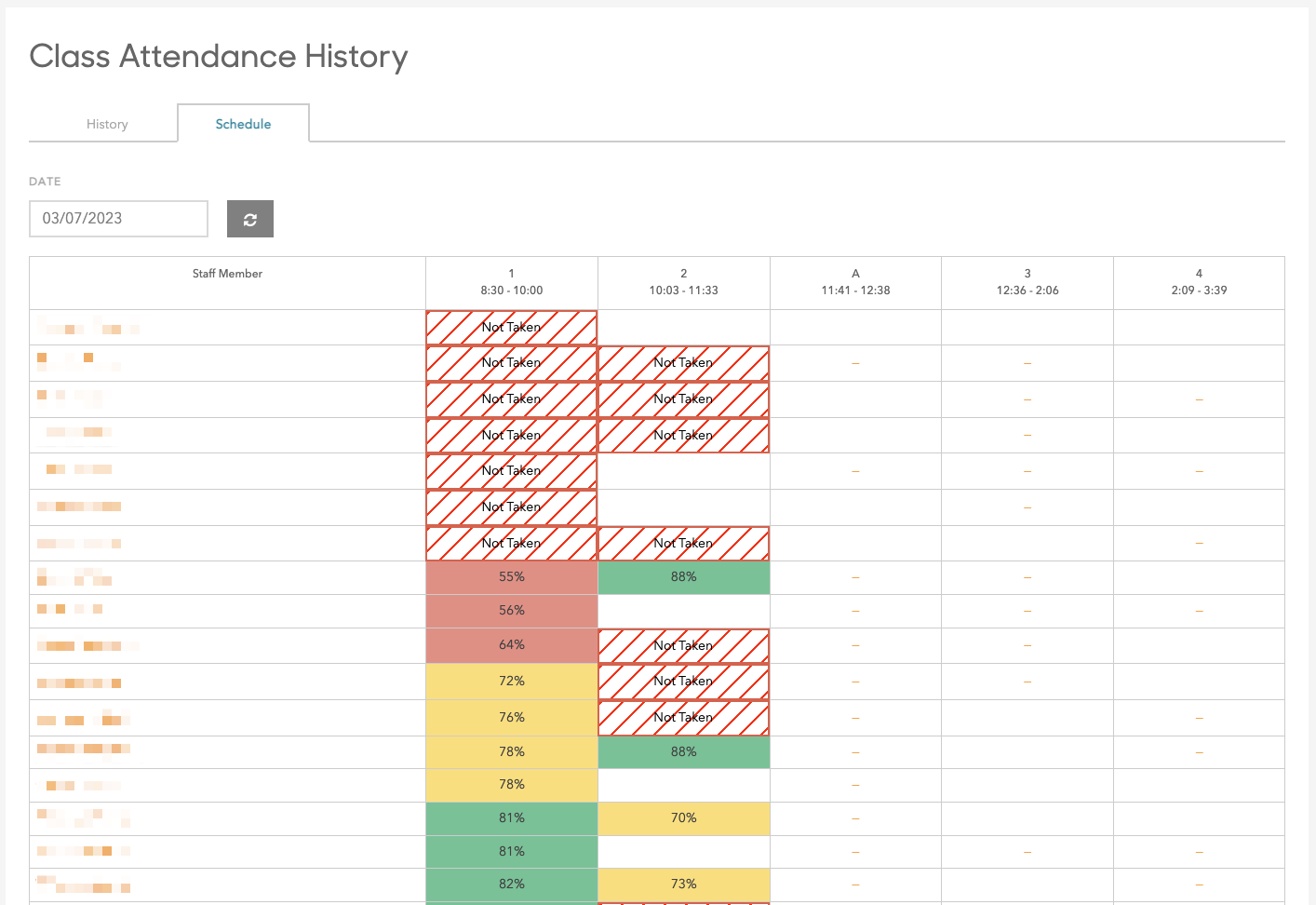Click the yellow 76% attendance cell
This screenshot has width=1316, height=905.
(511, 718)
